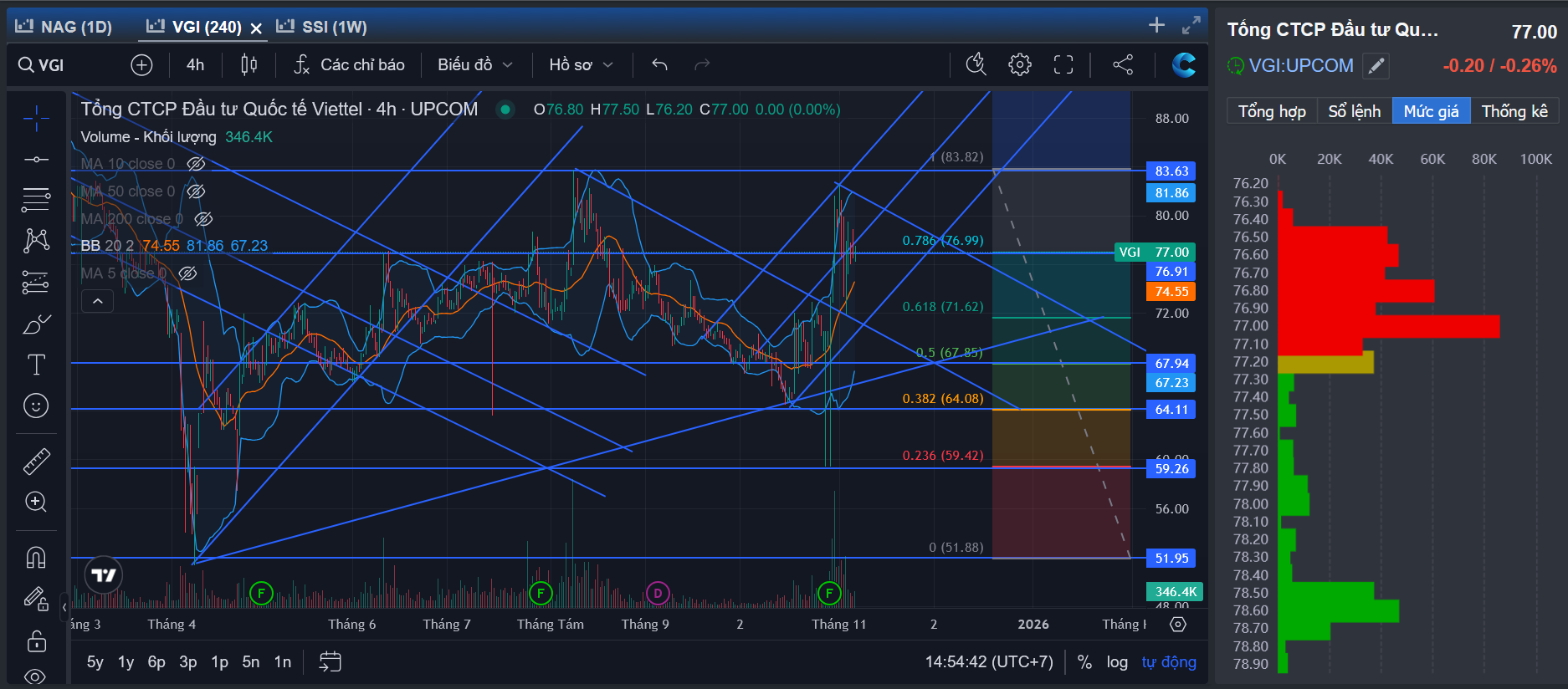Click the VGI symbol search field
This screenshot has height=689, width=1568.
(64, 64)
